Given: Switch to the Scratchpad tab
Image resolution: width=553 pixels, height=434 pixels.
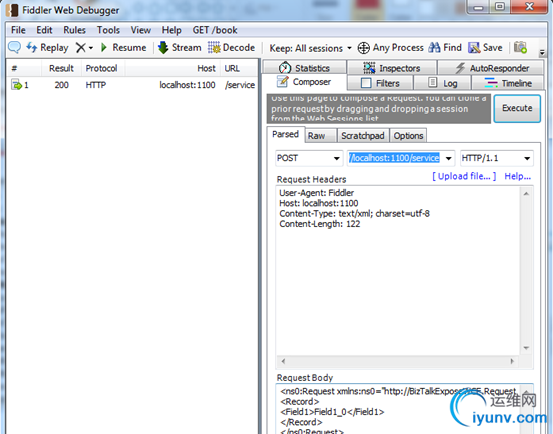Looking at the screenshot, I should point(363,136).
